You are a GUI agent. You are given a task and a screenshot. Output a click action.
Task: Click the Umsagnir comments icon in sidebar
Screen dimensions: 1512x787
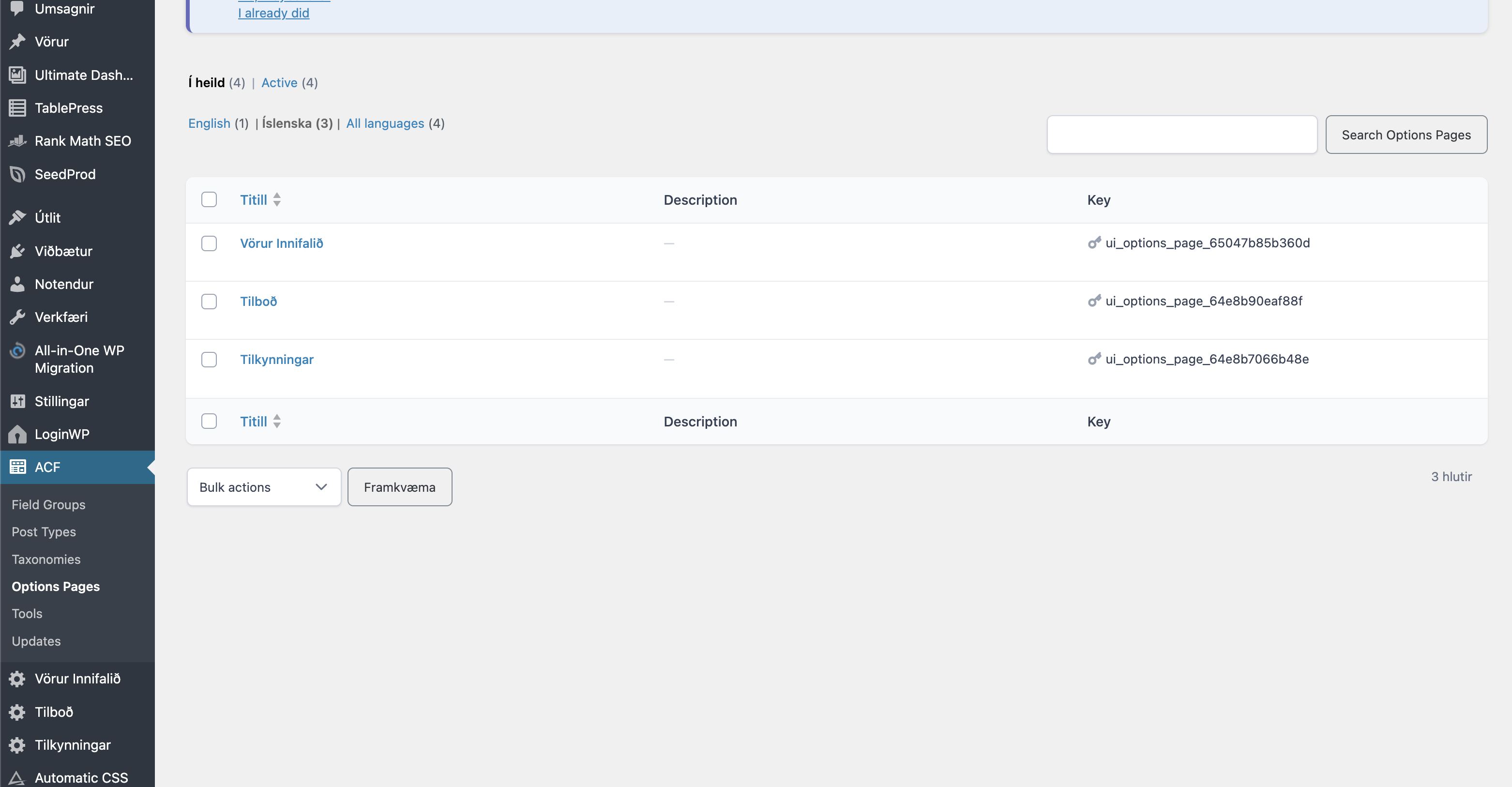[17, 8]
